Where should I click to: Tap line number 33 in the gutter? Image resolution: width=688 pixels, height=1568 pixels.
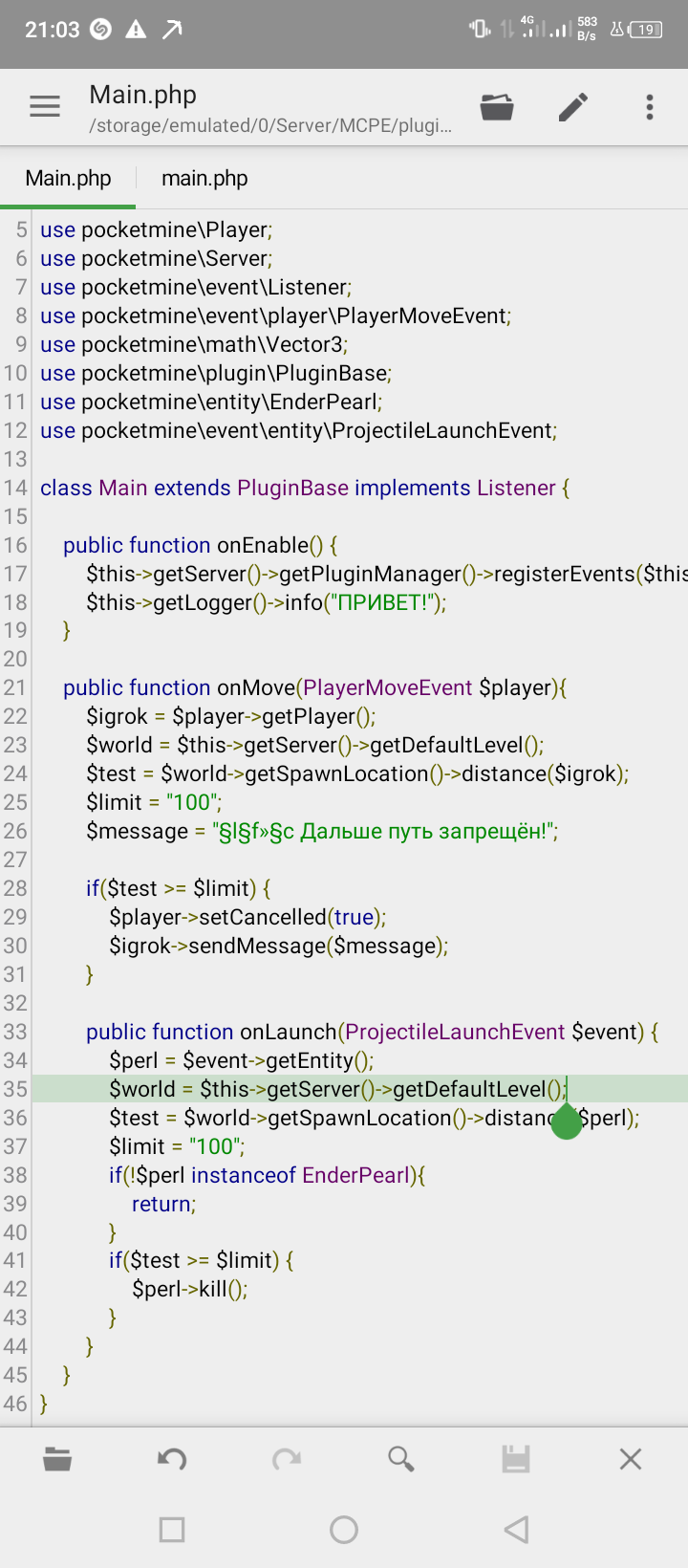pos(15,1032)
